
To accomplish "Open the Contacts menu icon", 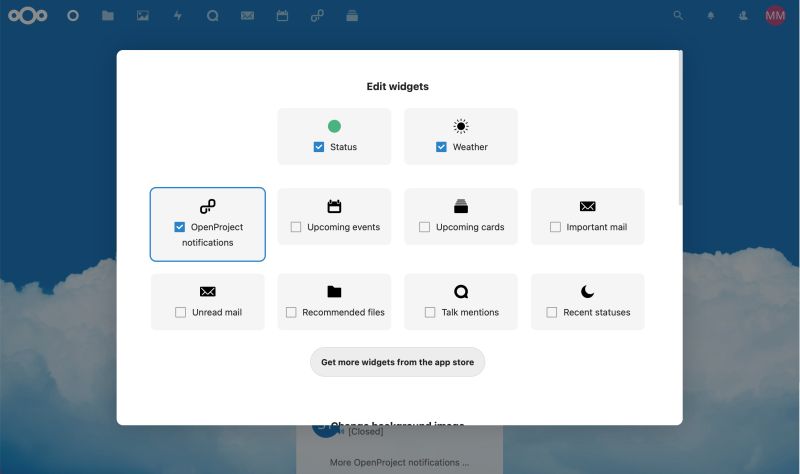I will [x=743, y=16].
